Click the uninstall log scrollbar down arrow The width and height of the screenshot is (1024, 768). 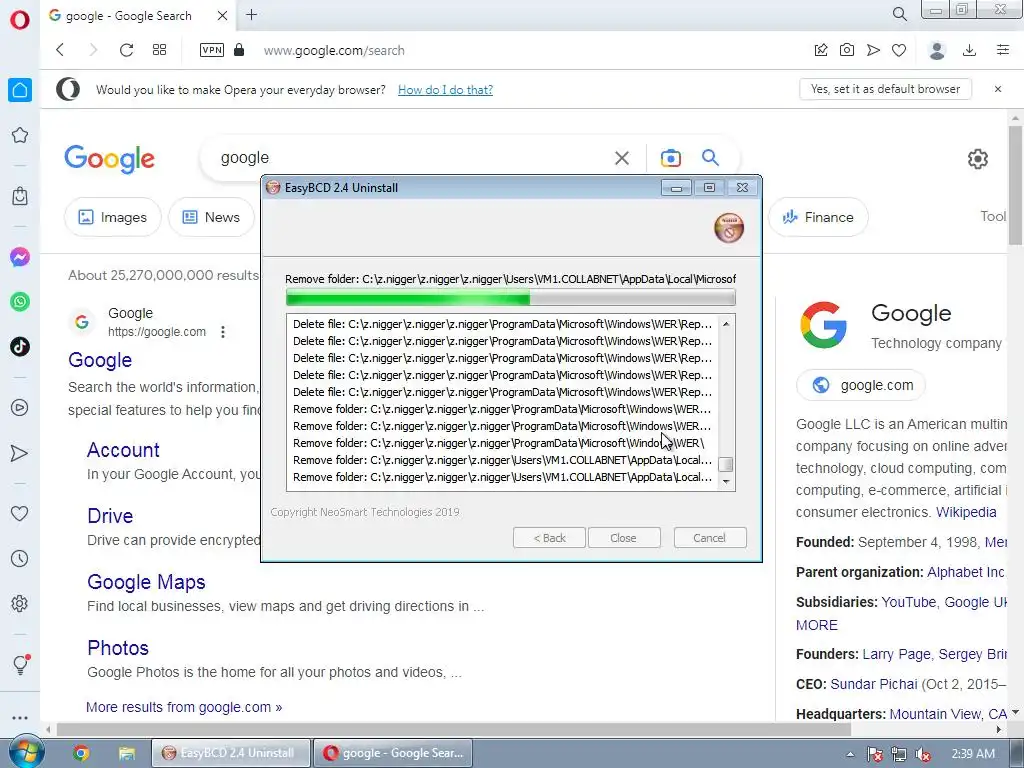click(x=726, y=482)
